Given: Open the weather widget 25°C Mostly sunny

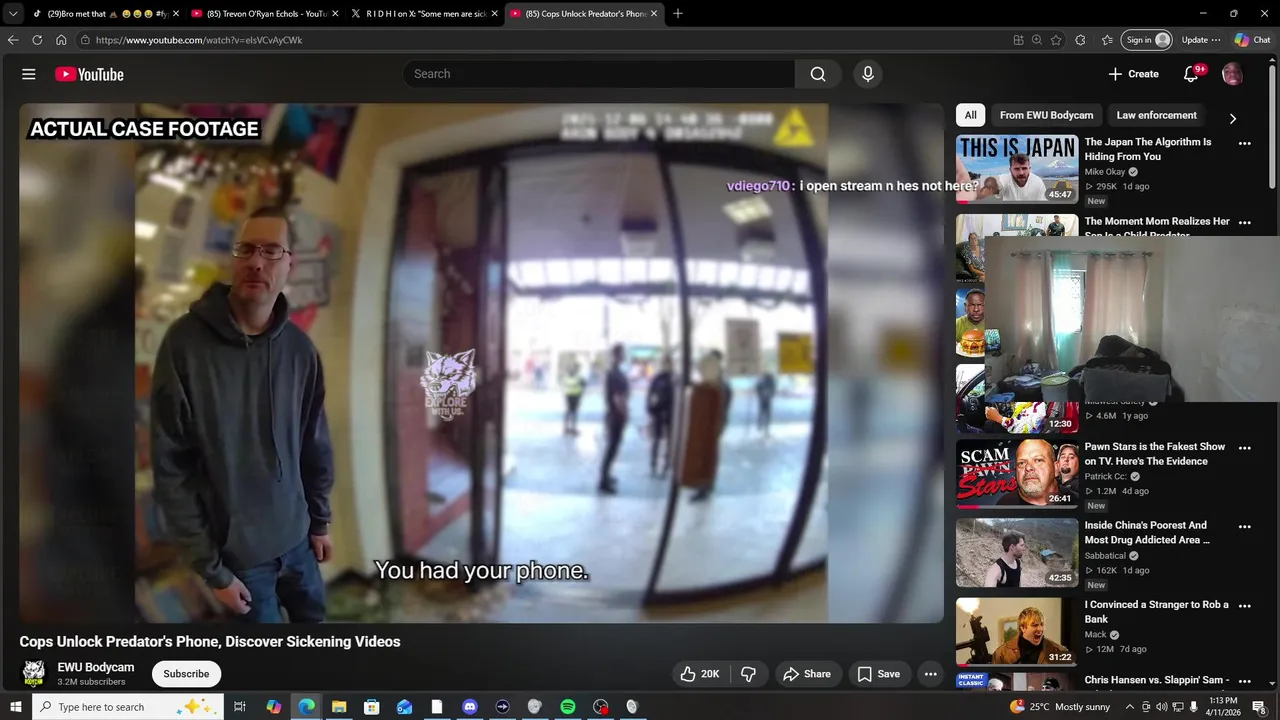Looking at the screenshot, I should point(1061,707).
